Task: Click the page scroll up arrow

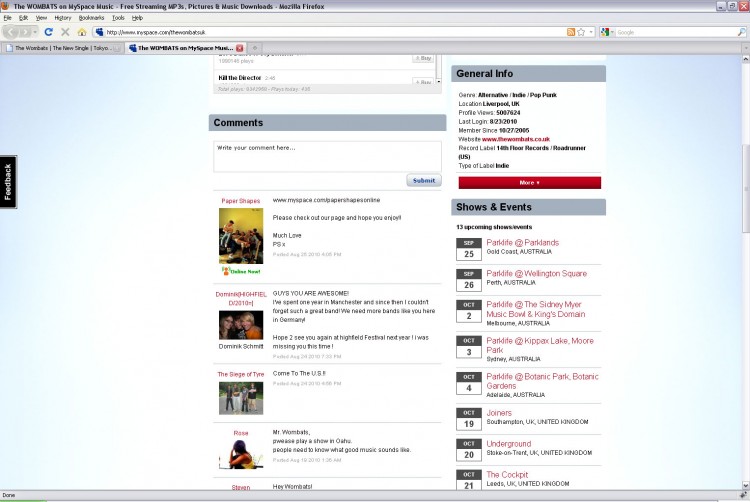Action: [746, 59]
